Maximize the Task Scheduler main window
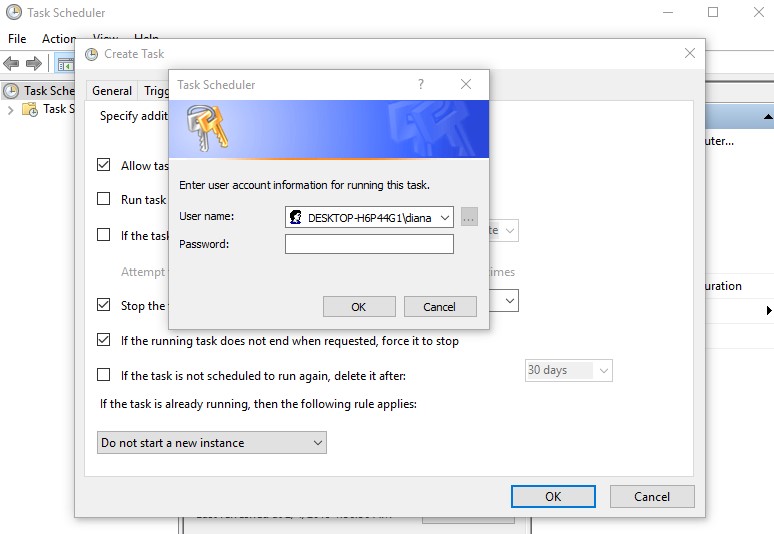Image resolution: width=774 pixels, height=534 pixels. [713, 12]
